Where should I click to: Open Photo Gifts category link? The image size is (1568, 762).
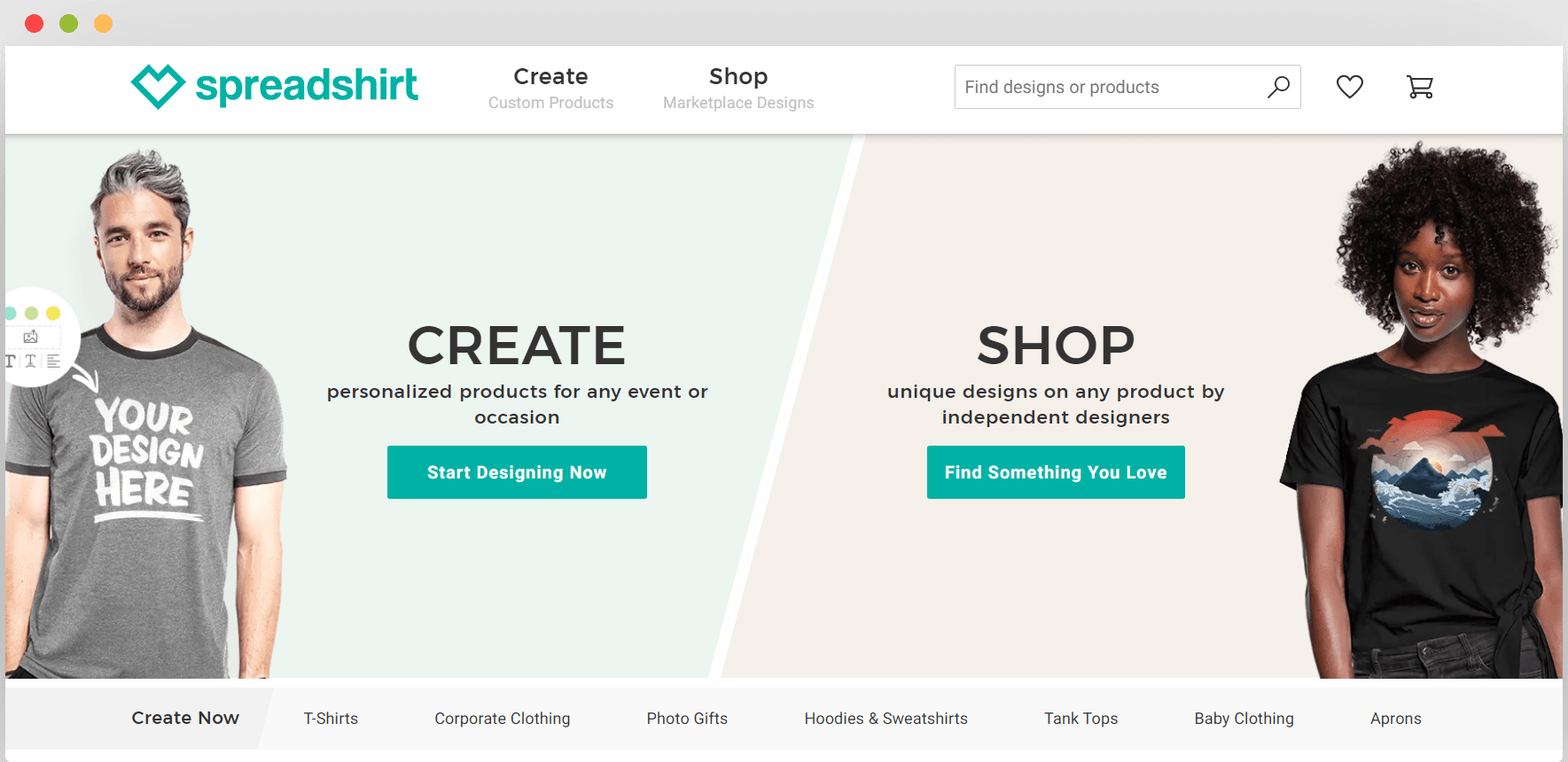click(687, 719)
